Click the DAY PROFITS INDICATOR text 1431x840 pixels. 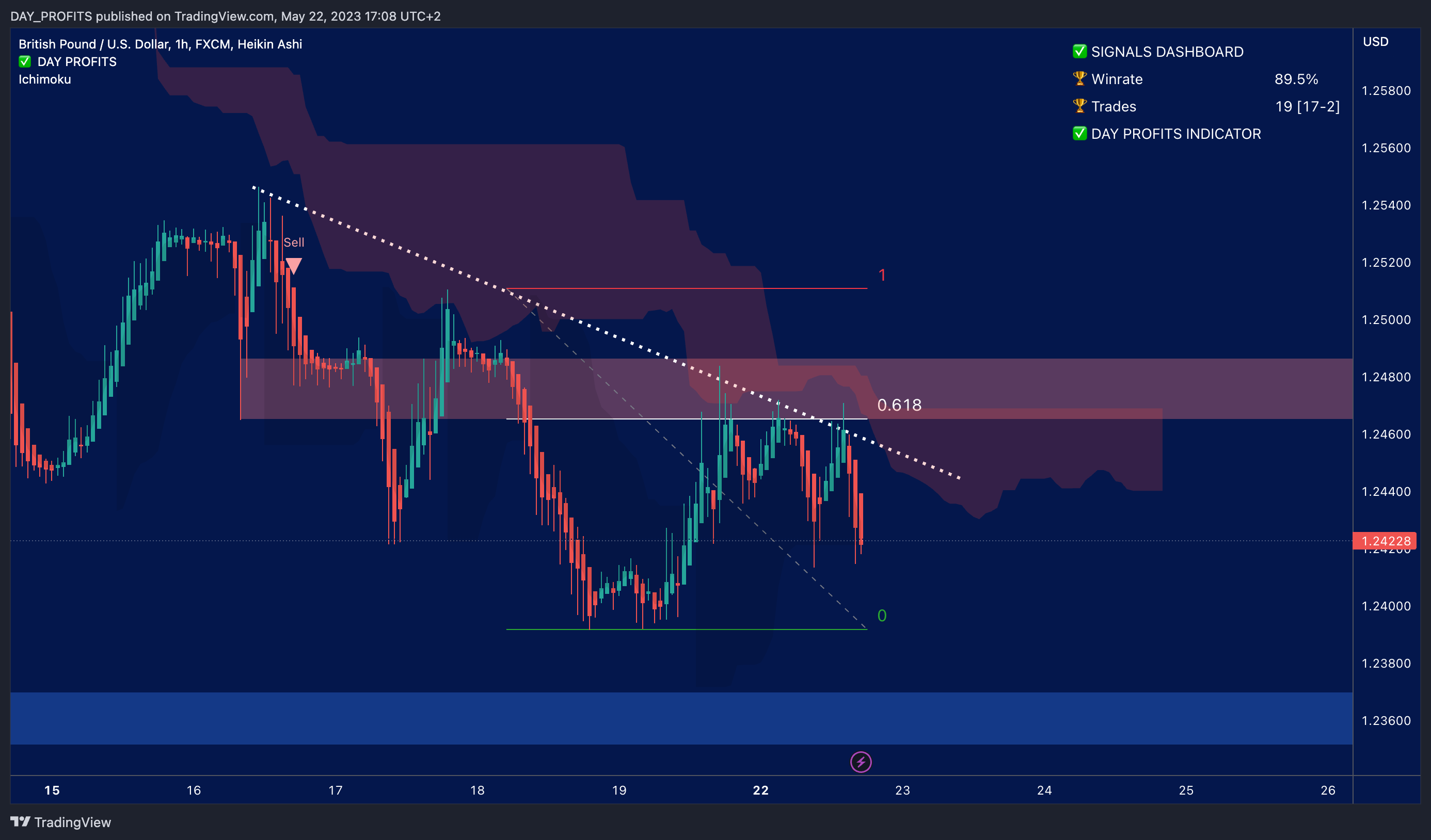pos(1175,134)
